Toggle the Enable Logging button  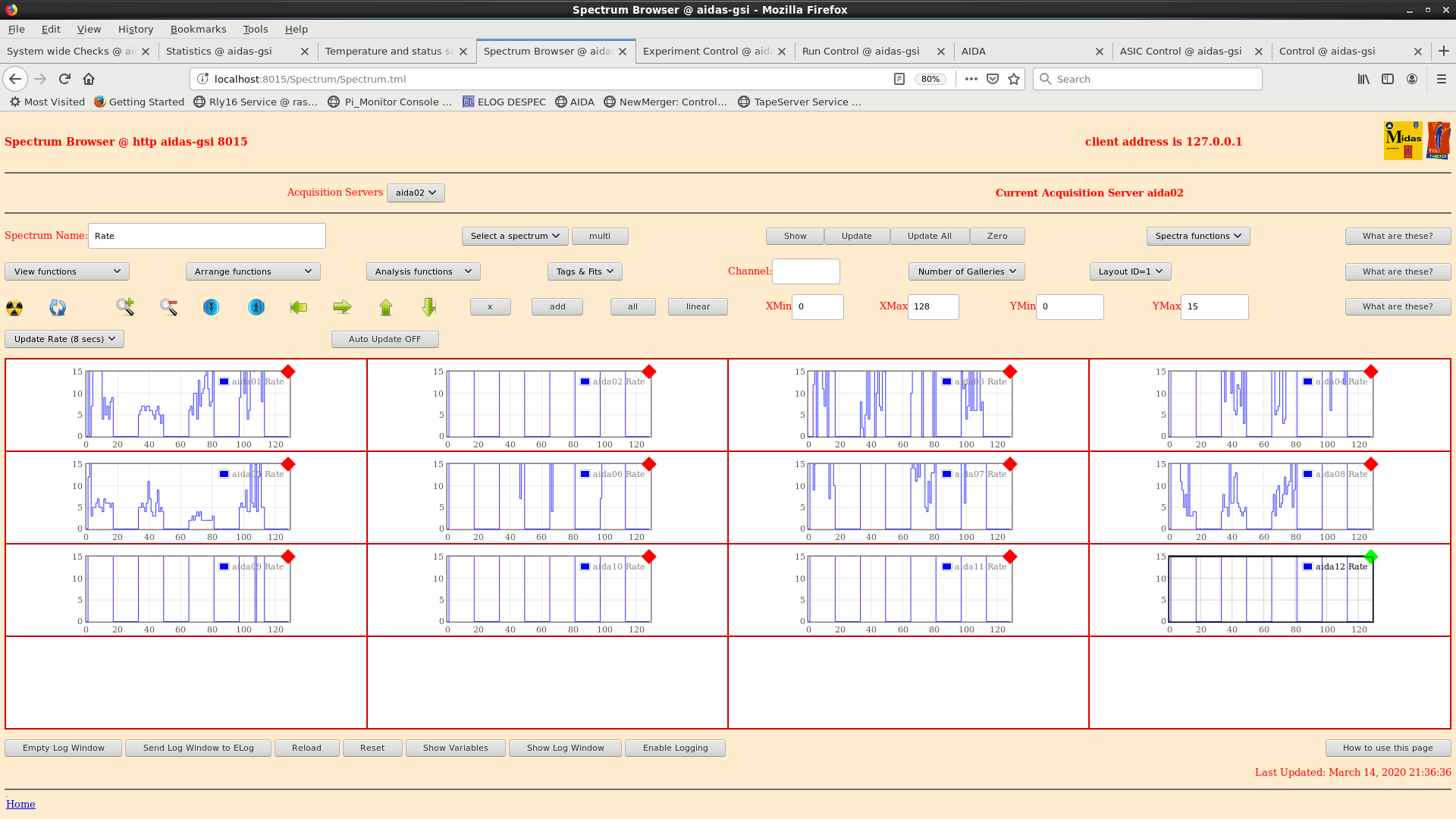click(675, 748)
